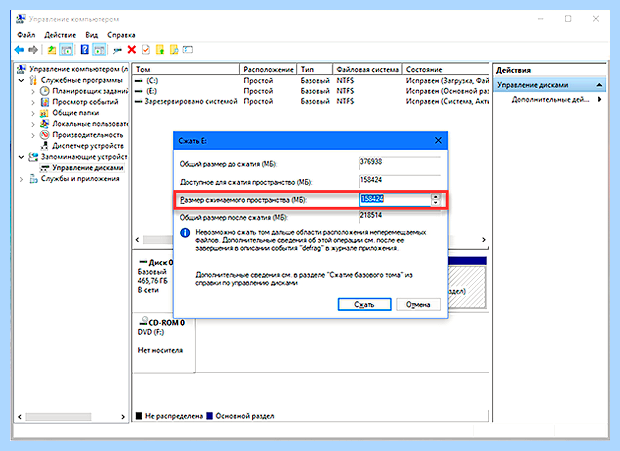This screenshot has width=620, height=451.
Task: Expand the Локальные пользователи node arrow
Action: click(x=33, y=124)
